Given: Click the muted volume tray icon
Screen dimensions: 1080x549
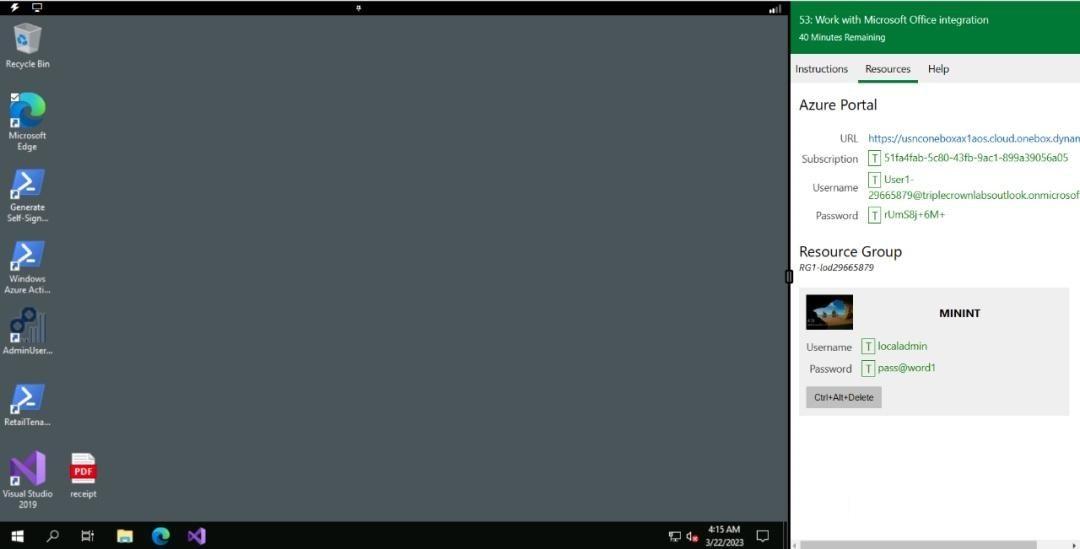Looking at the screenshot, I should tap(692, 537).
